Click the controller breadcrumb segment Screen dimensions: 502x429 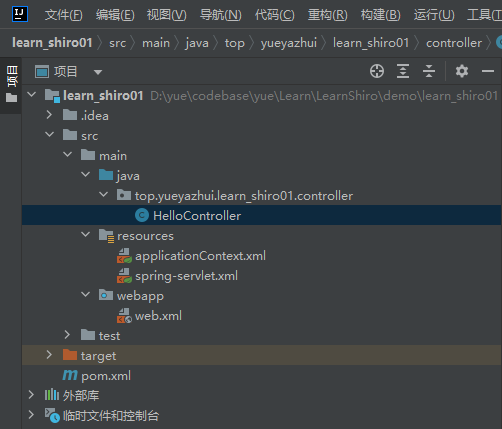pyautogui.click(x=454, y=43)
